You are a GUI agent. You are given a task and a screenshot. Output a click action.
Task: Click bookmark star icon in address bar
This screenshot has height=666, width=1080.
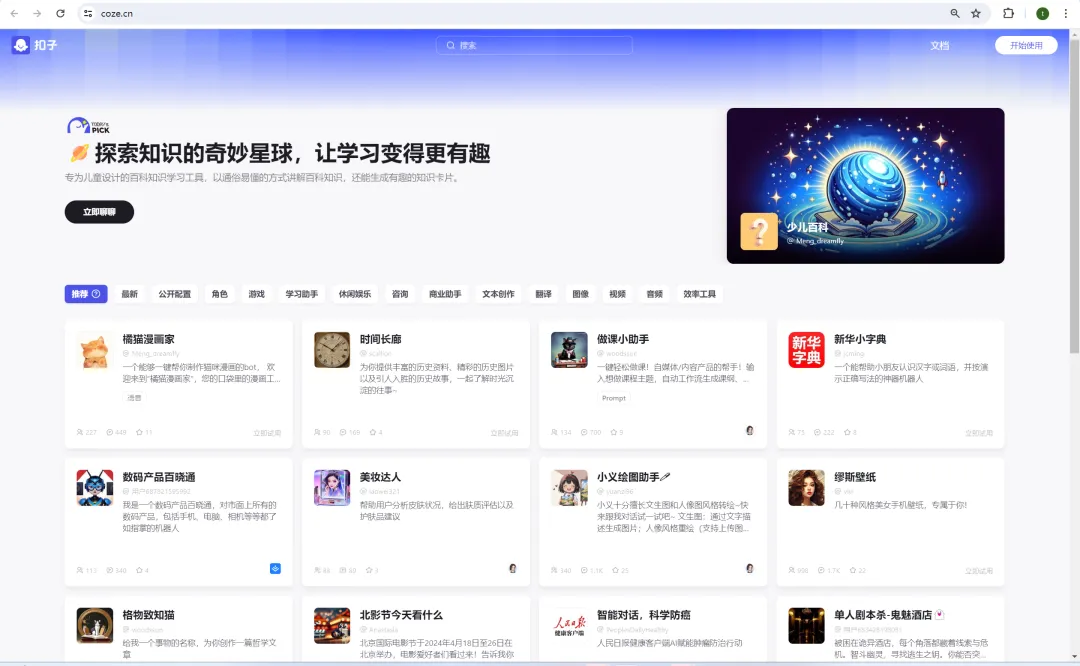point(976,14)
